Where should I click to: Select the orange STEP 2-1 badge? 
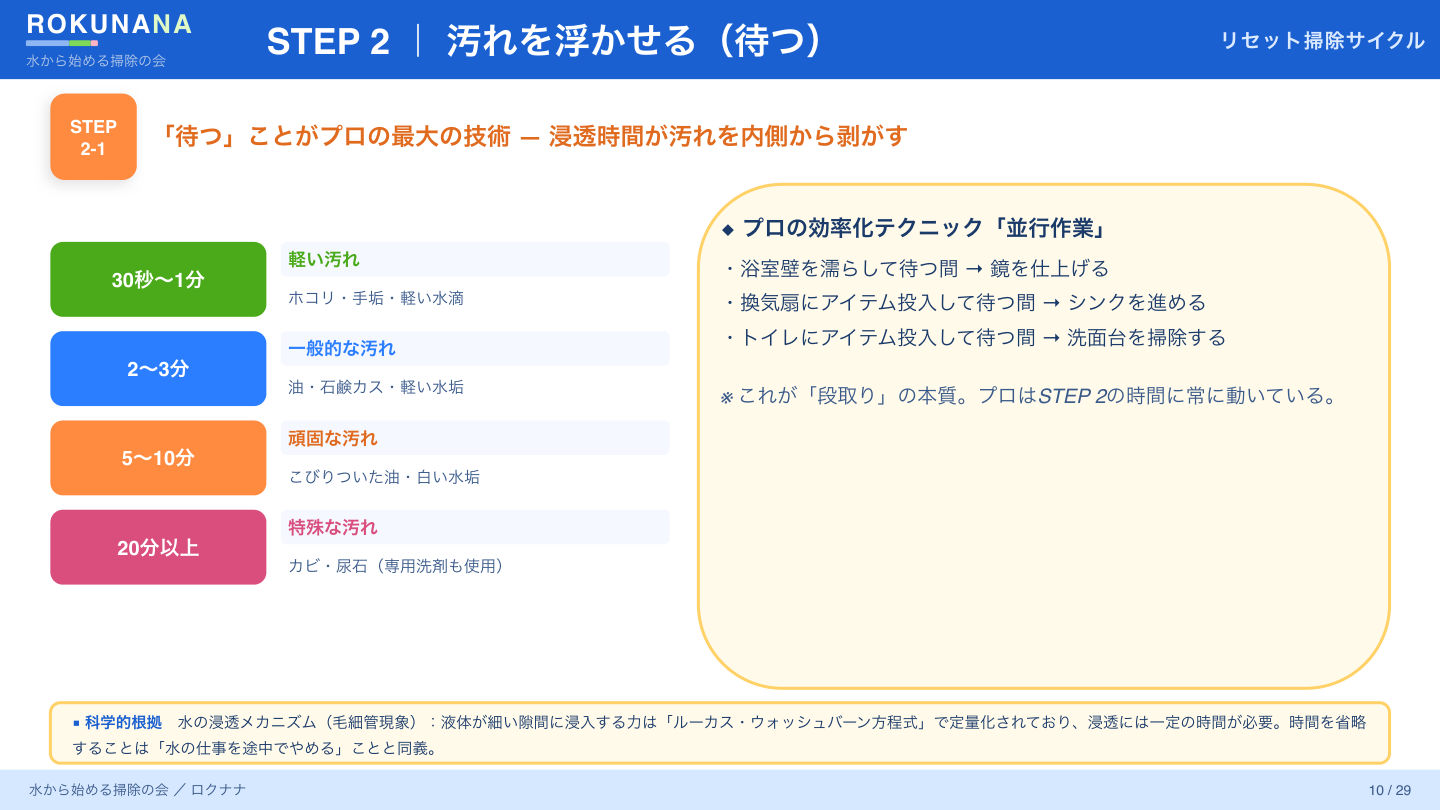click(x=93, y=137)
